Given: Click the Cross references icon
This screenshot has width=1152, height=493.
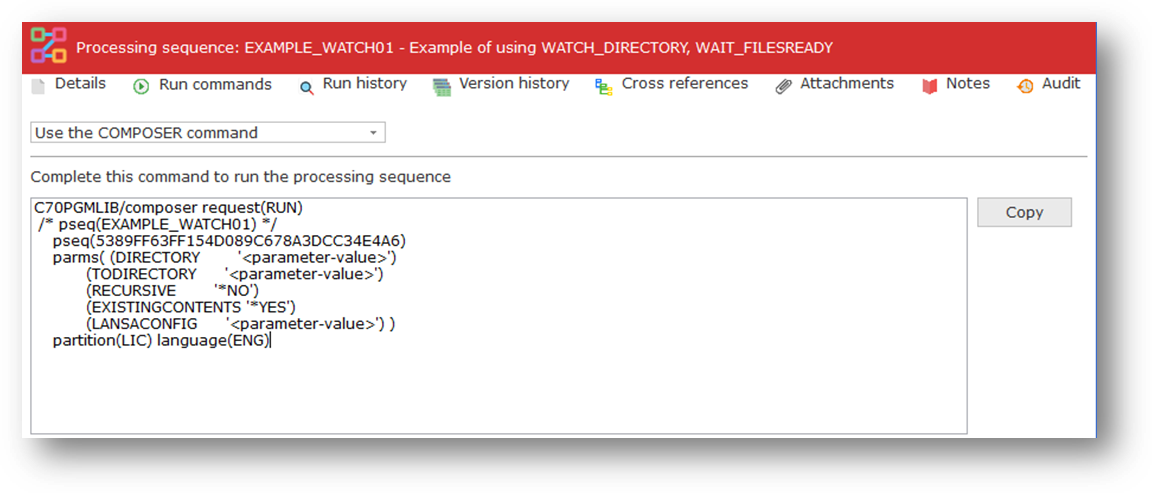Looking at the screenshot, I should [604, 87].
